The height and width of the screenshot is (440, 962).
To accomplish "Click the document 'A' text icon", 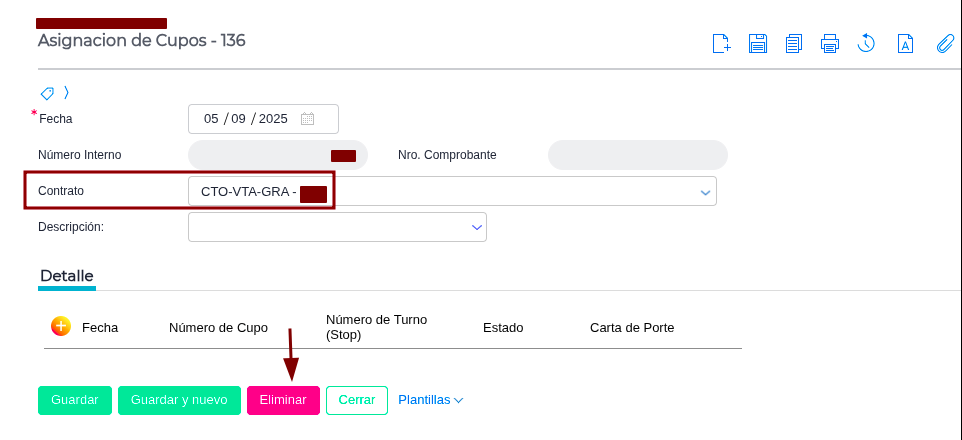I will coord(906,44).
